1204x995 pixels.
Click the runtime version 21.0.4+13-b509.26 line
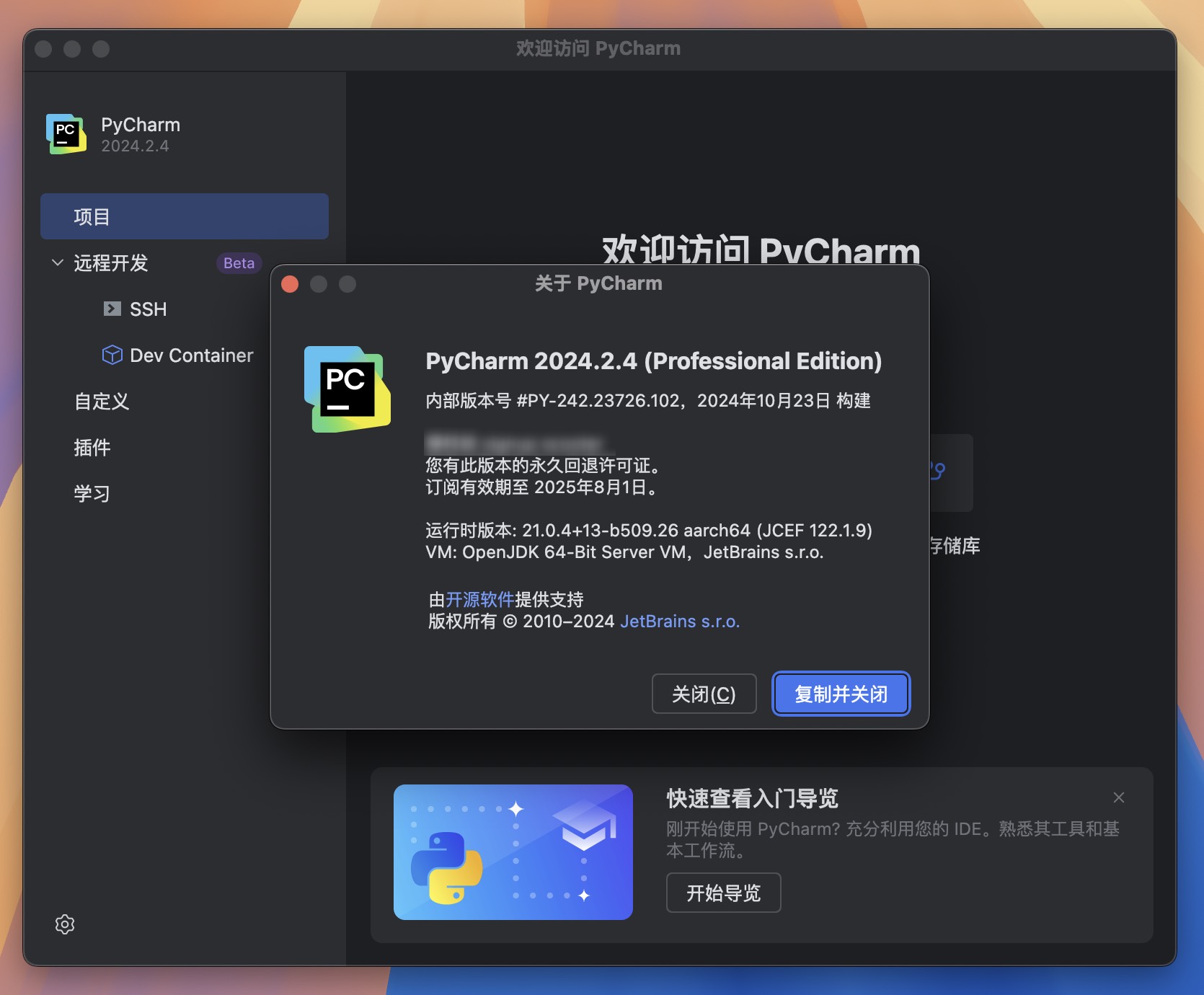point(649,531)
